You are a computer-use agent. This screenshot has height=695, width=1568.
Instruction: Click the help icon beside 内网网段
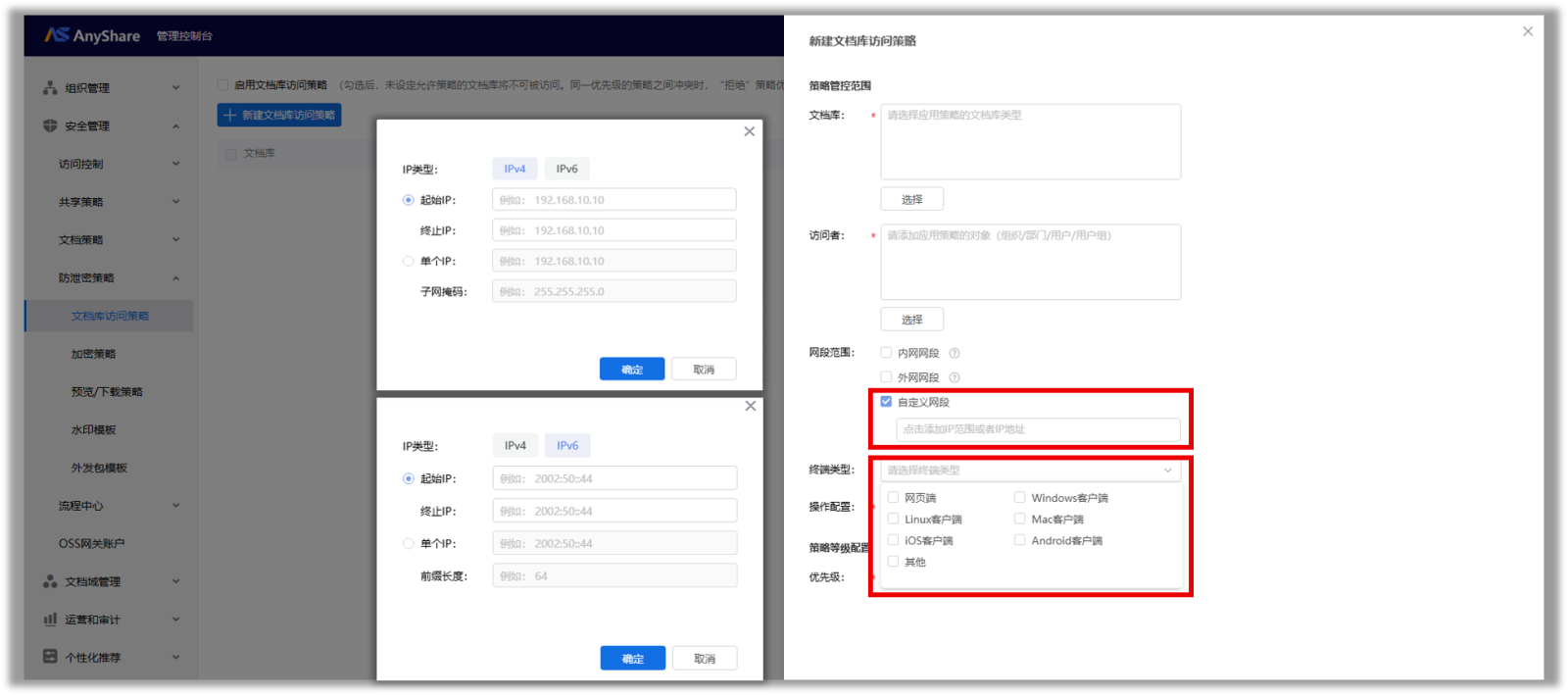[954, 353]
